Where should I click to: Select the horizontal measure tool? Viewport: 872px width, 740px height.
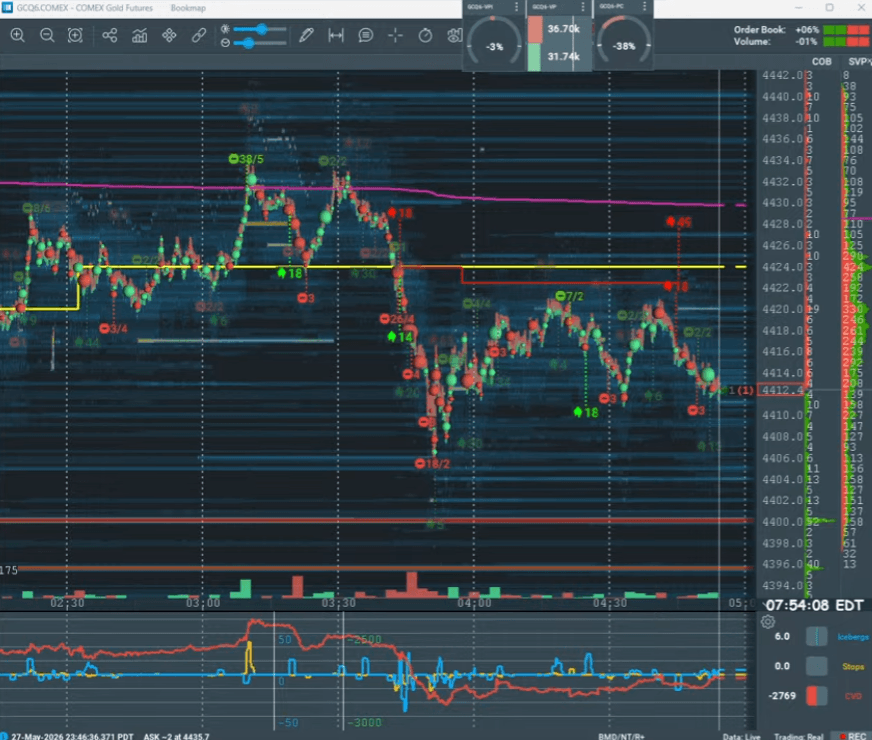(336, 36)
